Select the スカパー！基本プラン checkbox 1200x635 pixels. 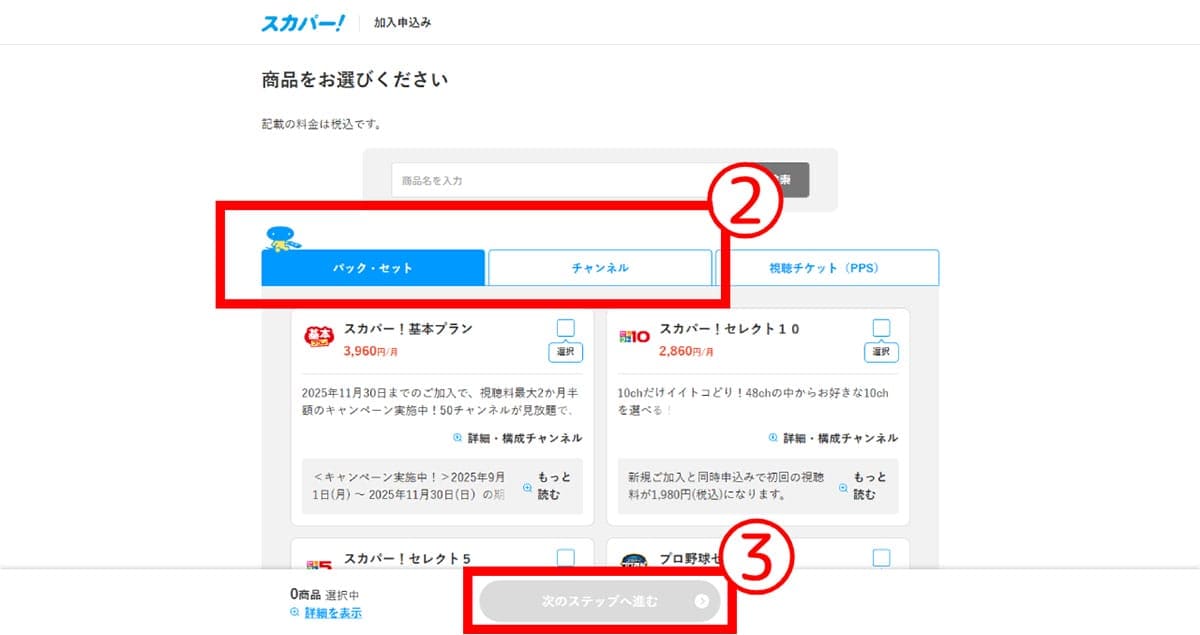566,327
